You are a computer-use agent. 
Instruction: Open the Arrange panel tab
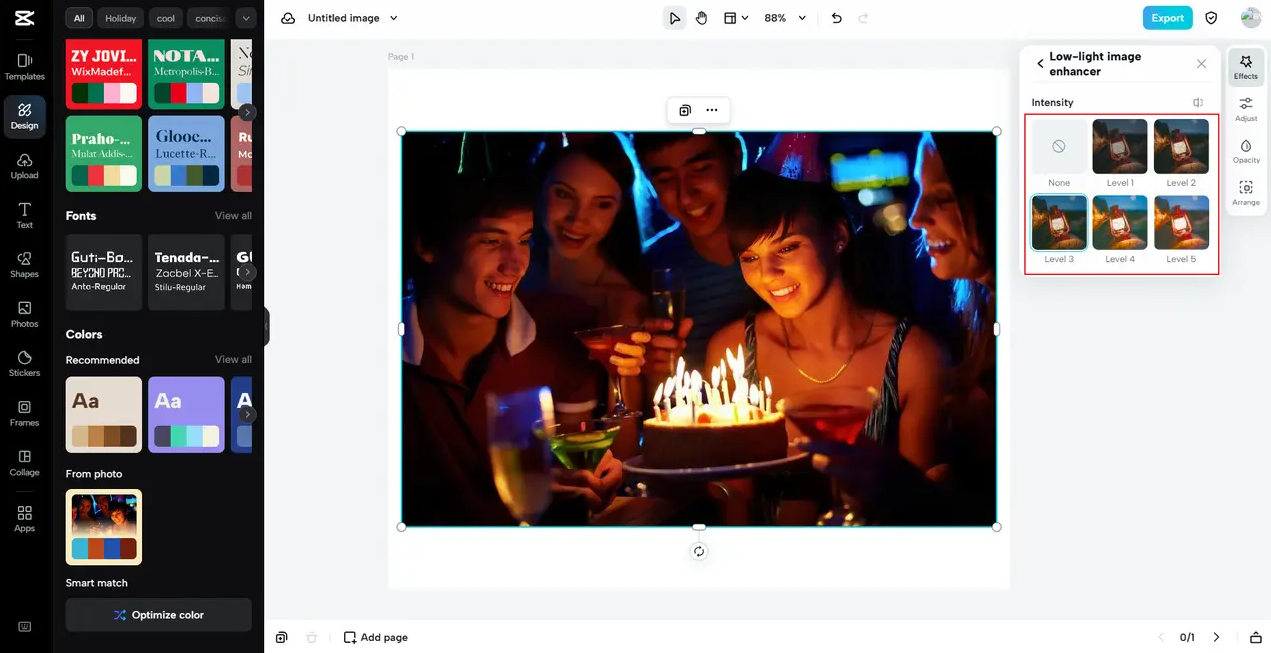1246,193
